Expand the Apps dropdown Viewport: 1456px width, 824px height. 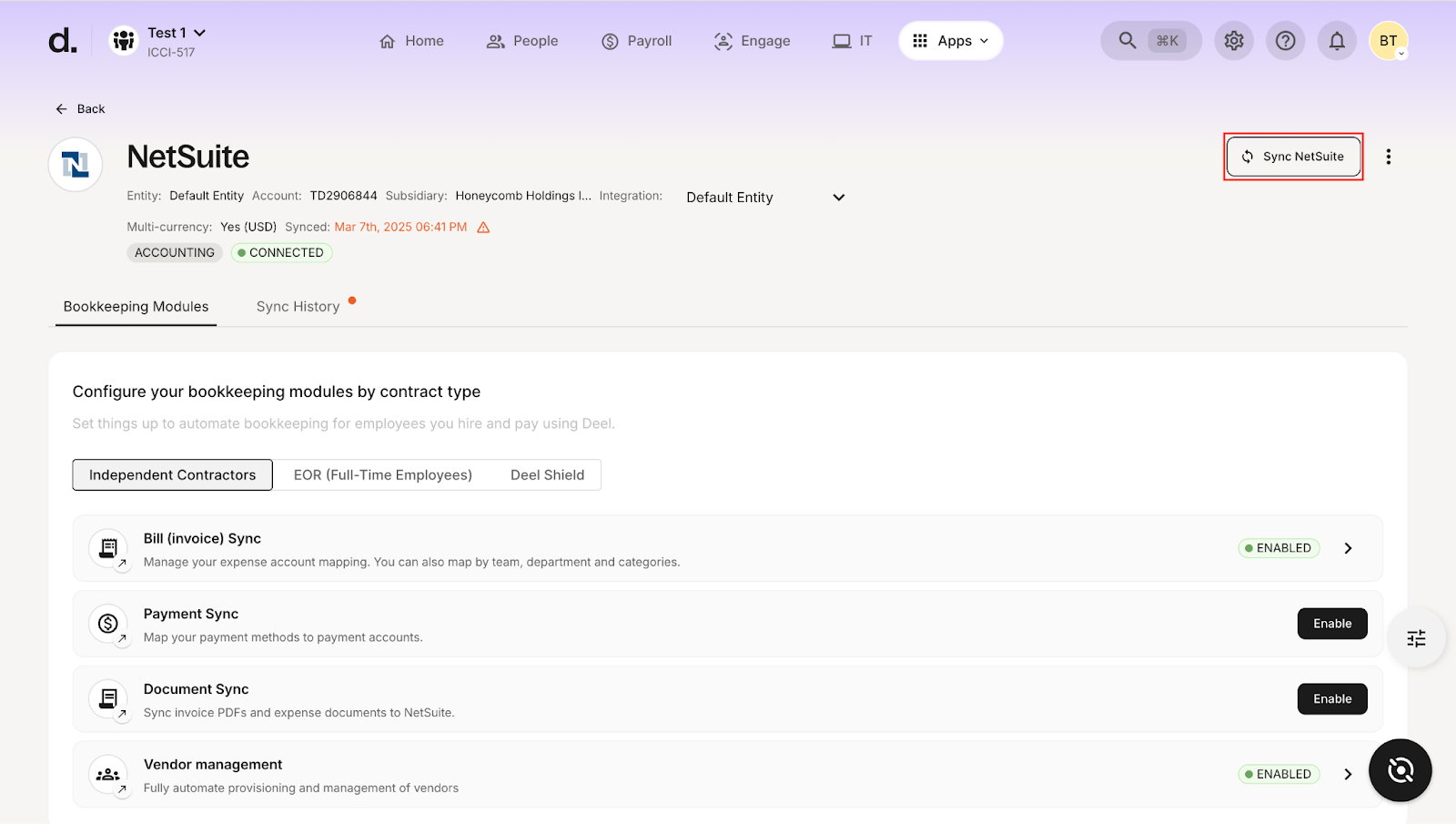(951, 41)
